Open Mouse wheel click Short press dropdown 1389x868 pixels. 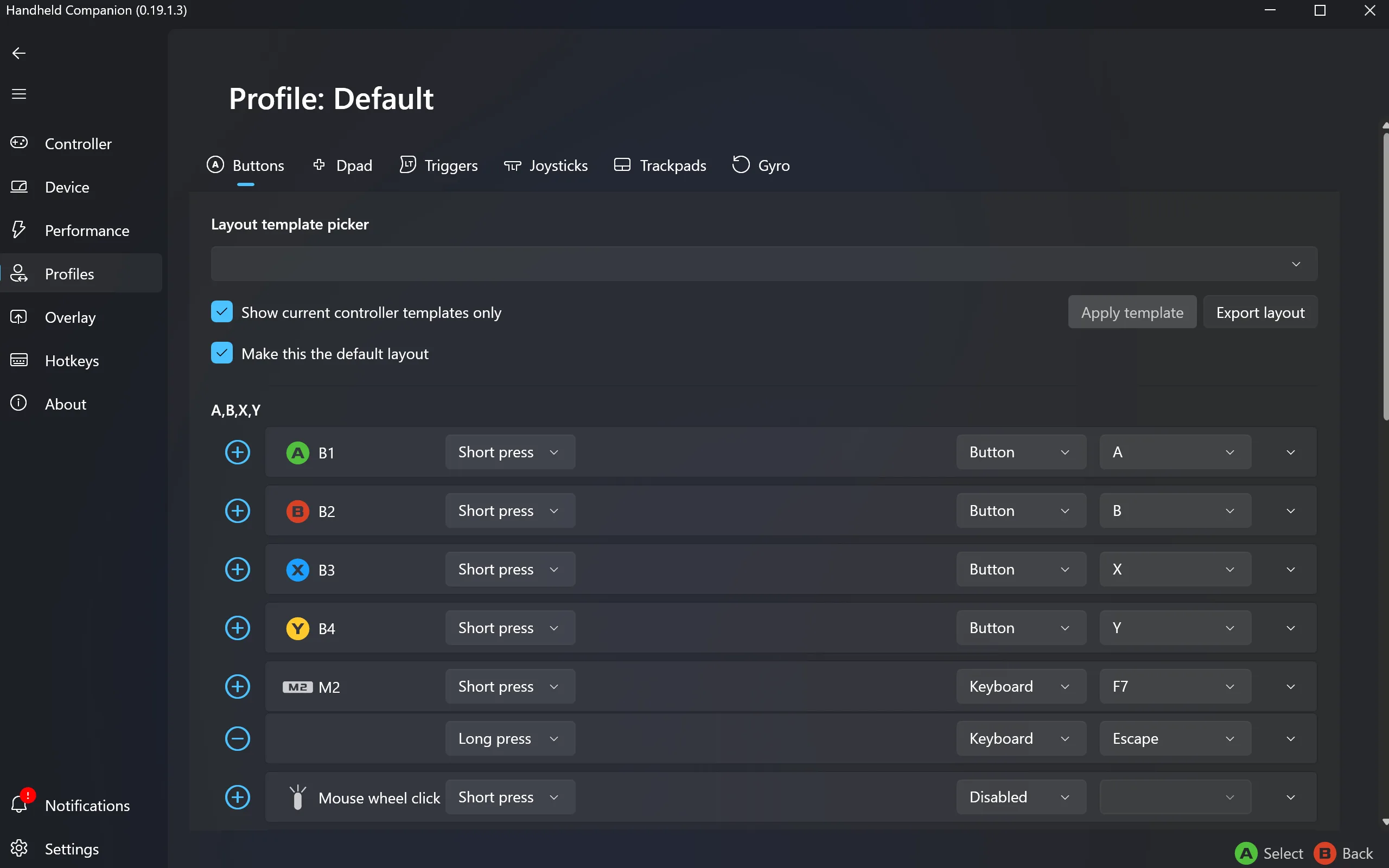point(510,797)
